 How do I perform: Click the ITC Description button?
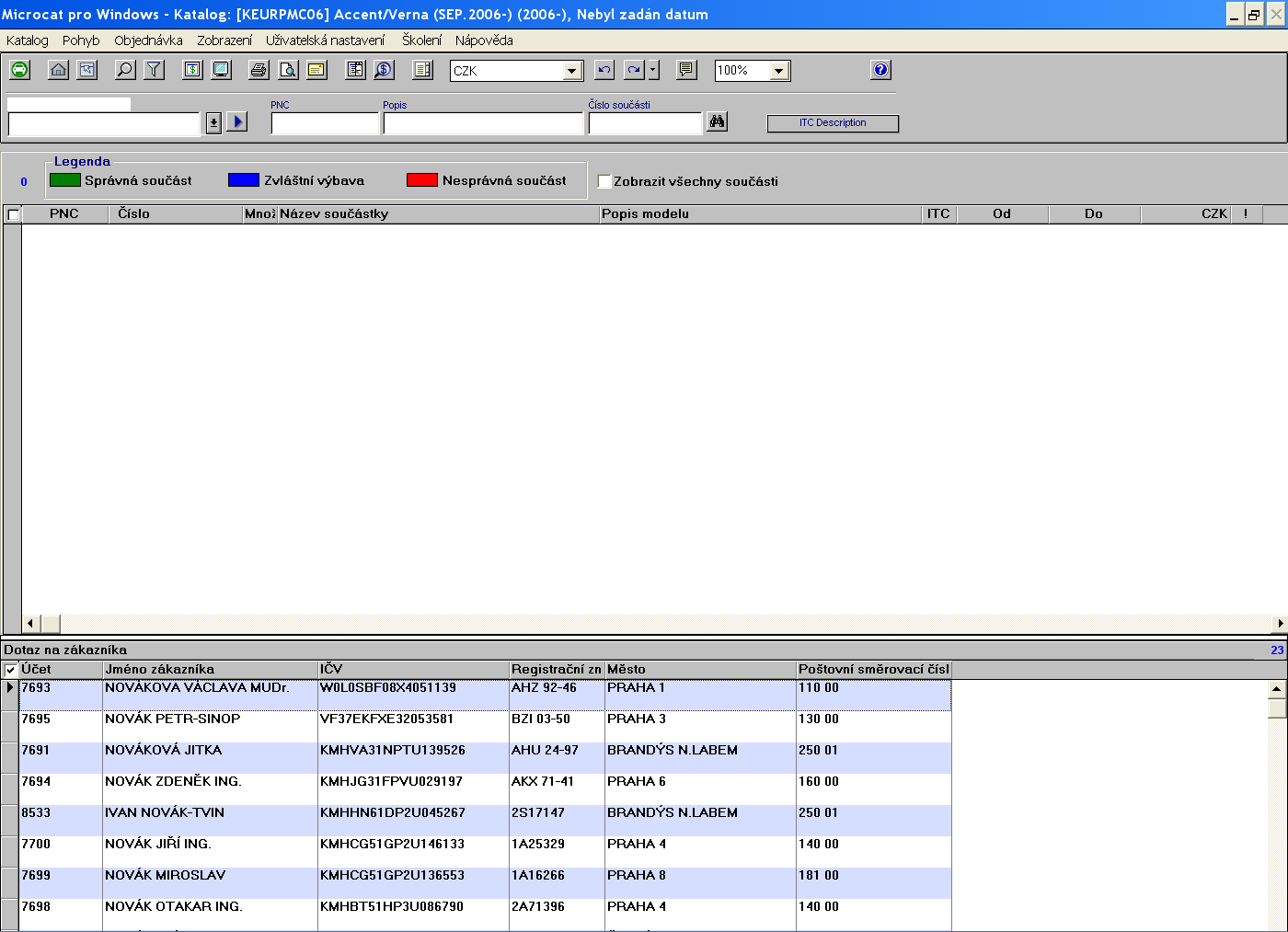833,123
